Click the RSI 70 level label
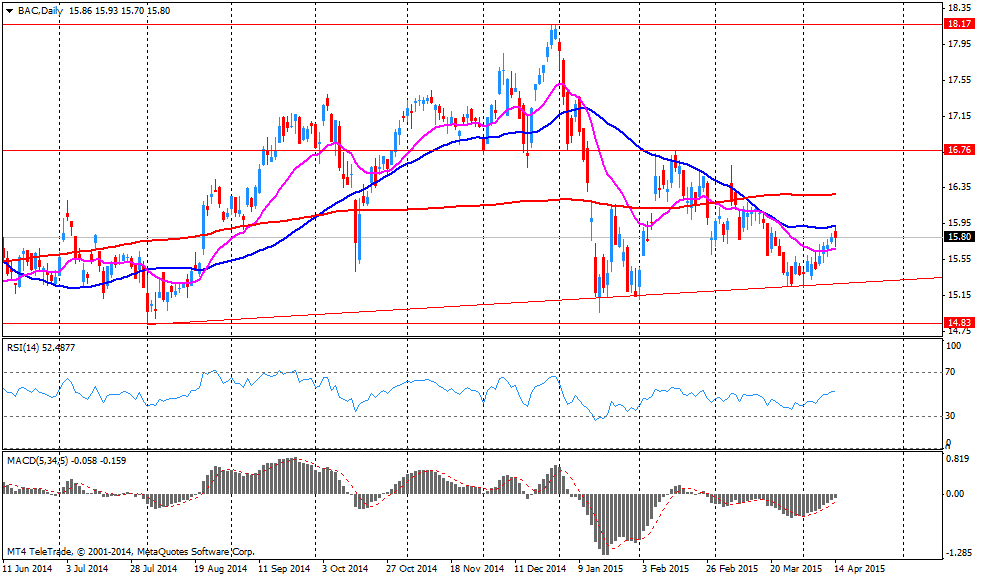 tap(950, 372)
